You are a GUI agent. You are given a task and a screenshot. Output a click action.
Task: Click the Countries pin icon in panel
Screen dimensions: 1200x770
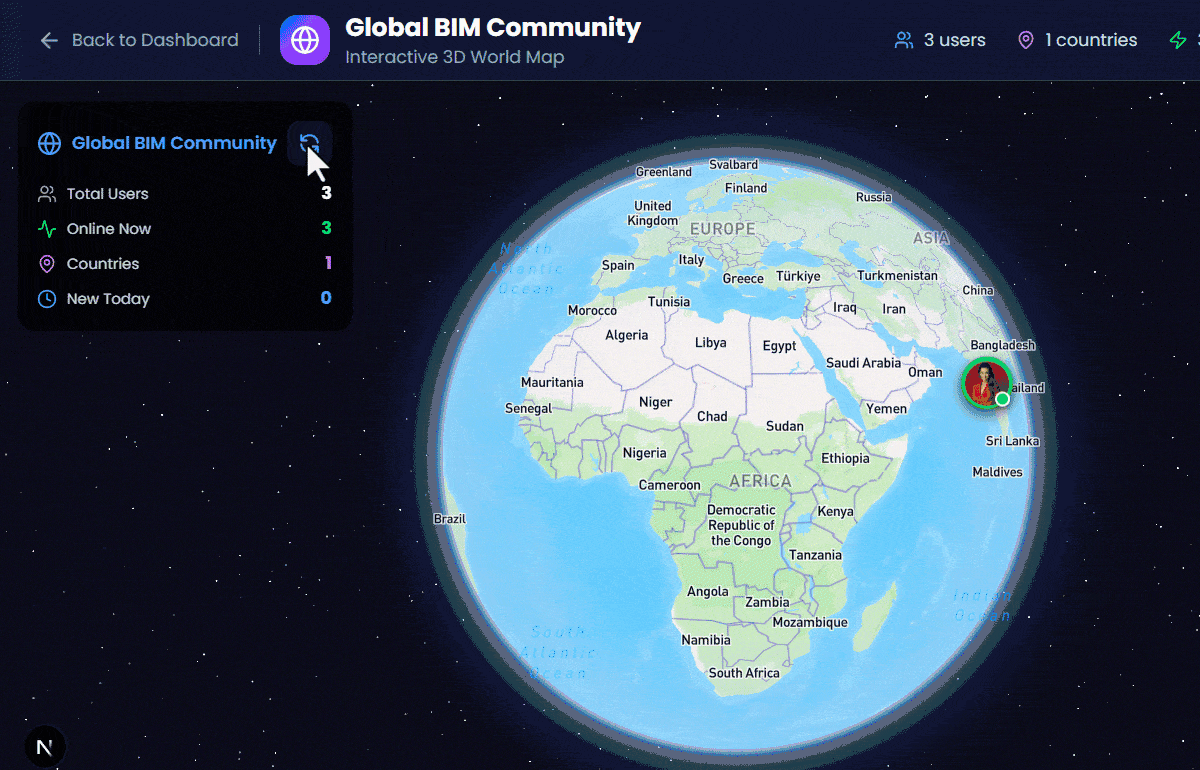click(x=47, y=264)
